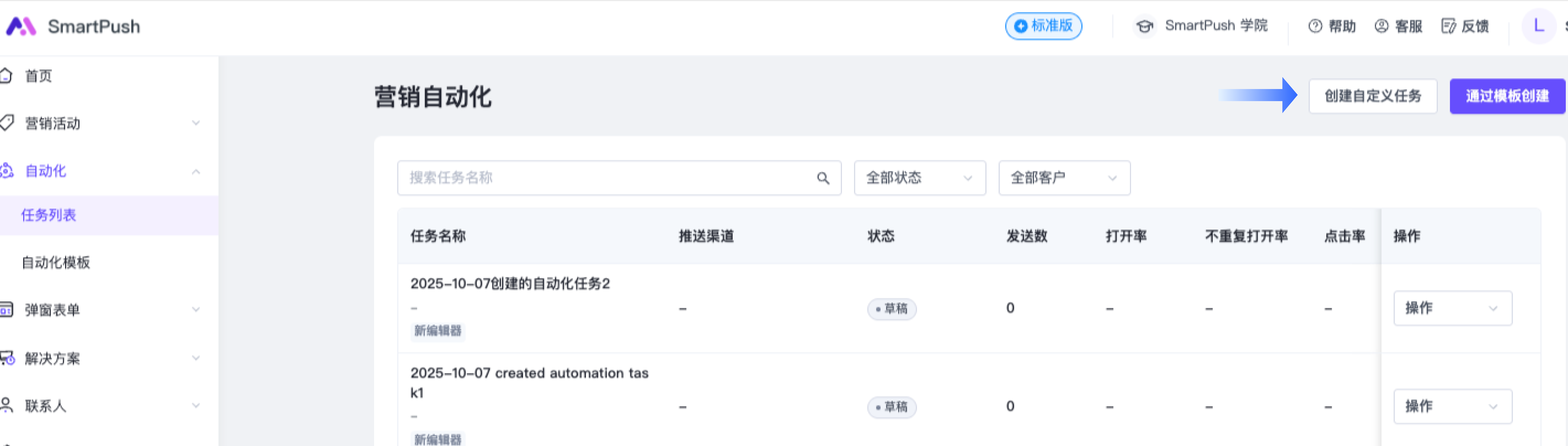Click the user avatar L
Screen dimensions: 1568x446
pos(1538,26)
